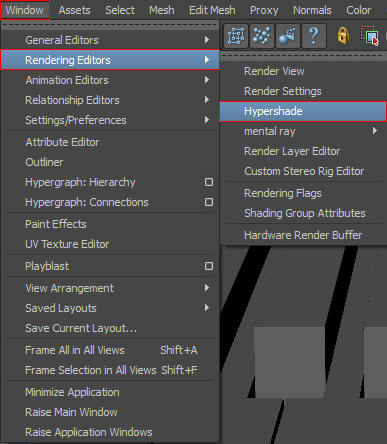Open the Proxy menu
387x444 pixels.
tap(264, 10)
